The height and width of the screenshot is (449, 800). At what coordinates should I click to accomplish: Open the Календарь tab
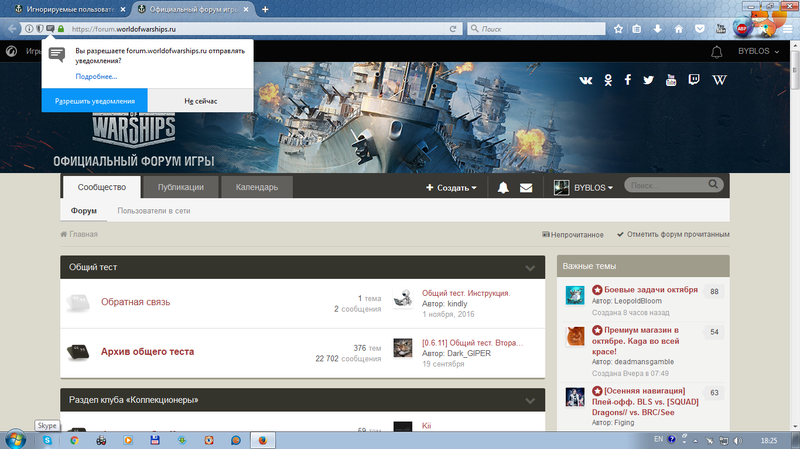[257, 187]
